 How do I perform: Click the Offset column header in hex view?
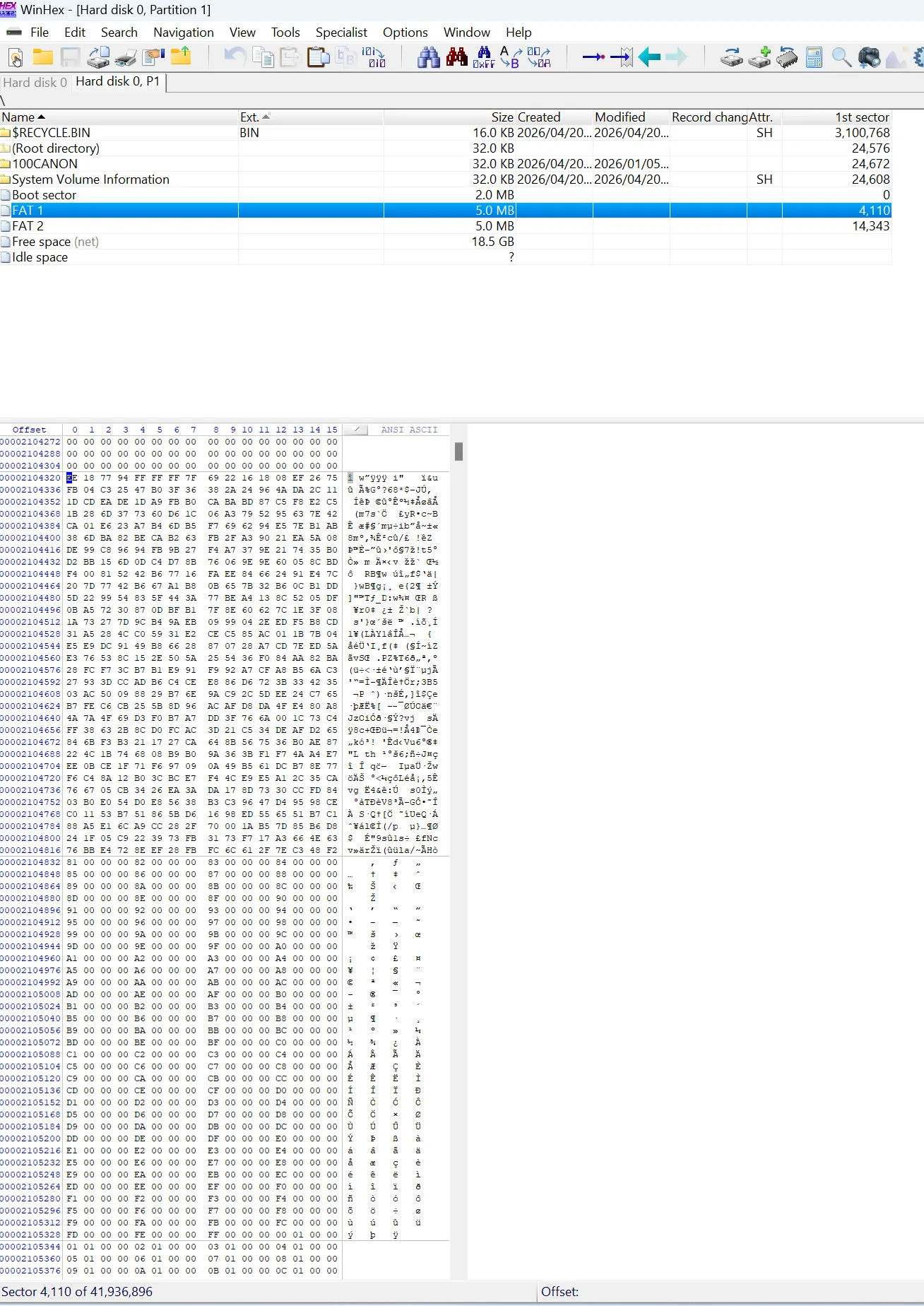(x=30, y=430)
